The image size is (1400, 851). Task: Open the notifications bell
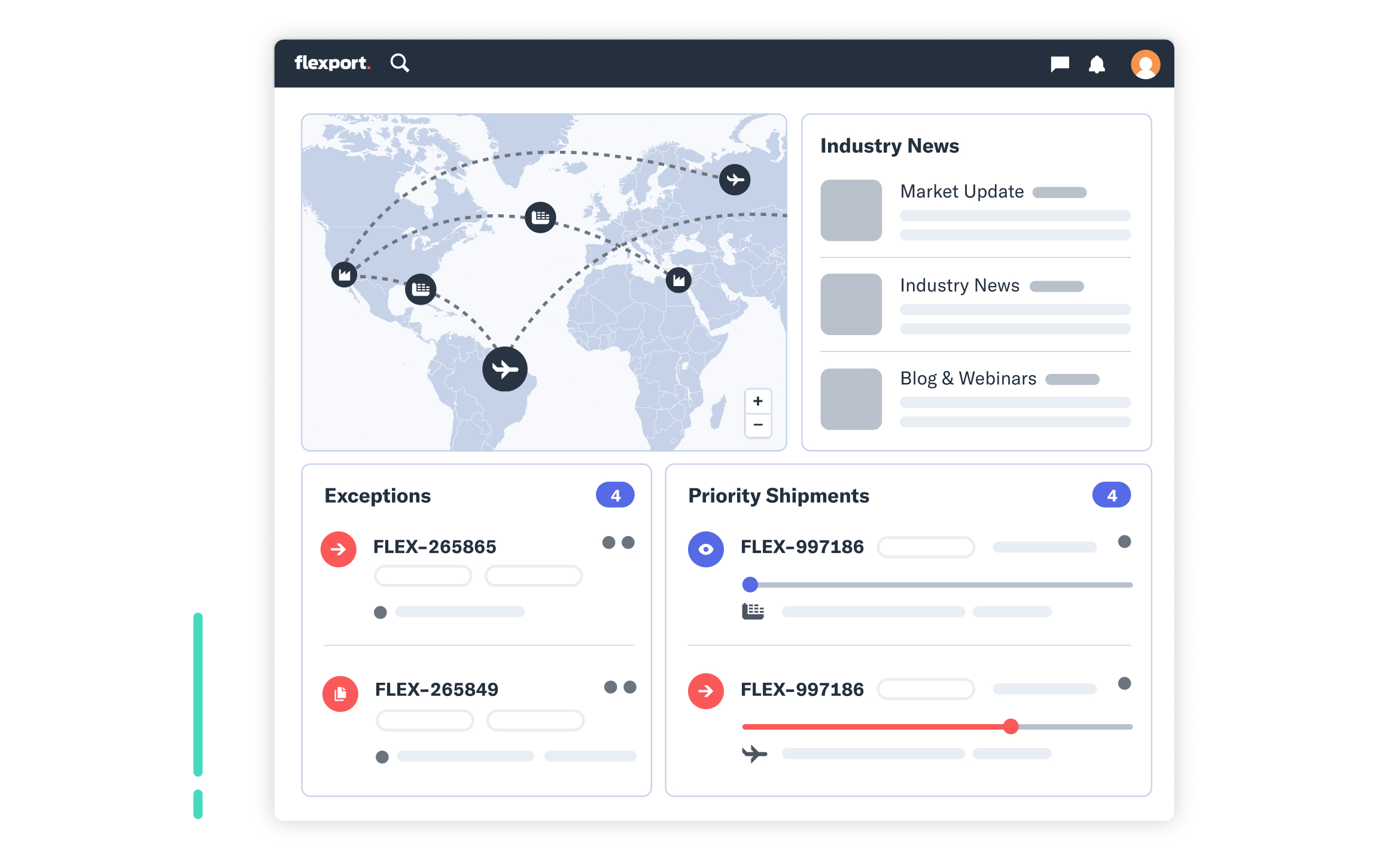(x=1096, y=64)
